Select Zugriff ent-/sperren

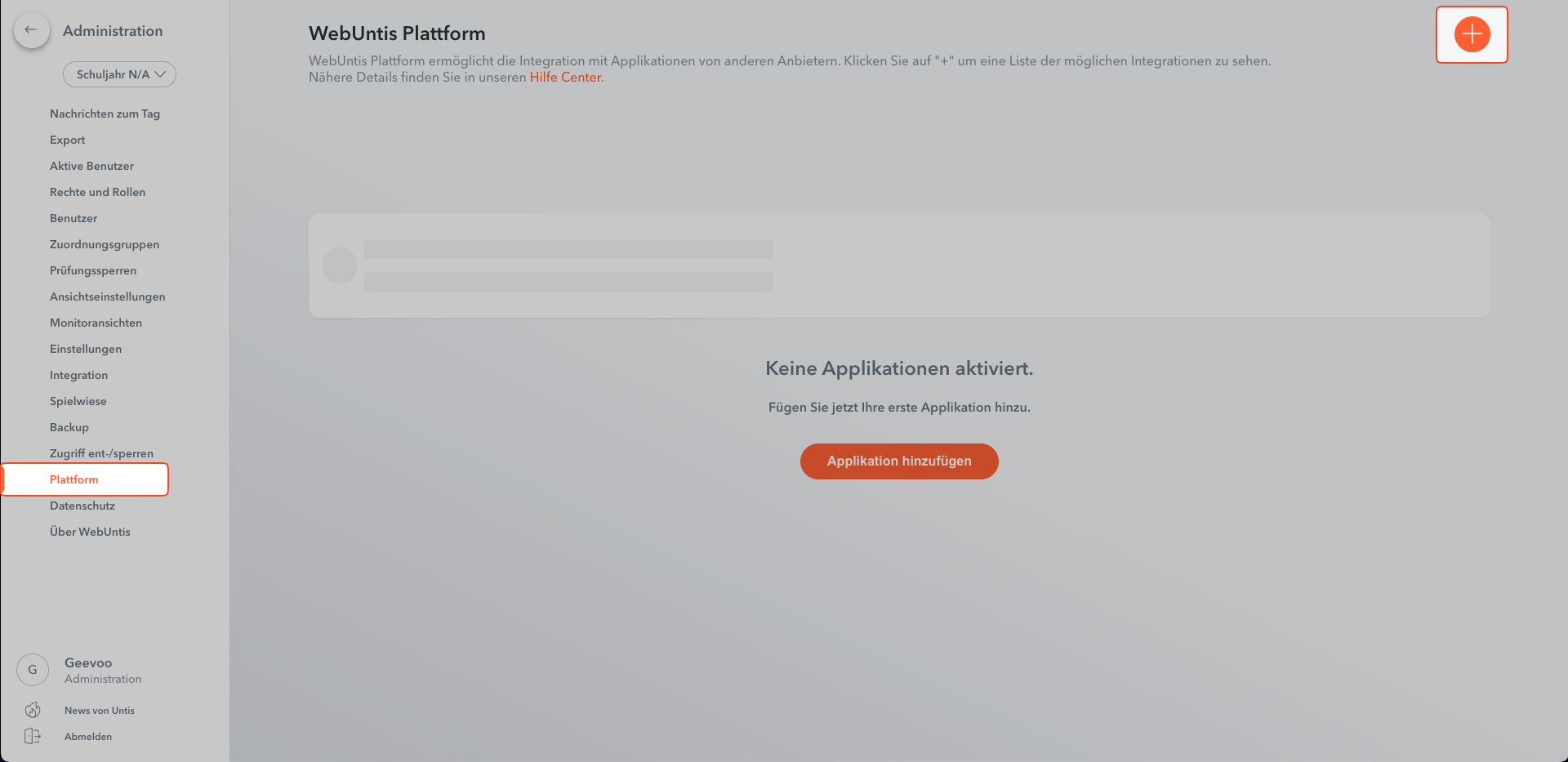click(101, 453)
